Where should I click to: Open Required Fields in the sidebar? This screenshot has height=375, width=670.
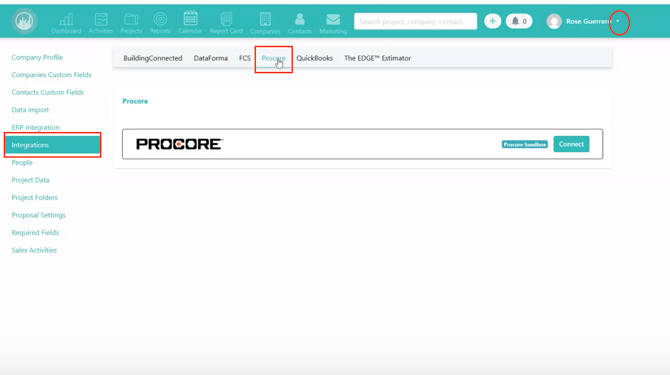[35, 232]
